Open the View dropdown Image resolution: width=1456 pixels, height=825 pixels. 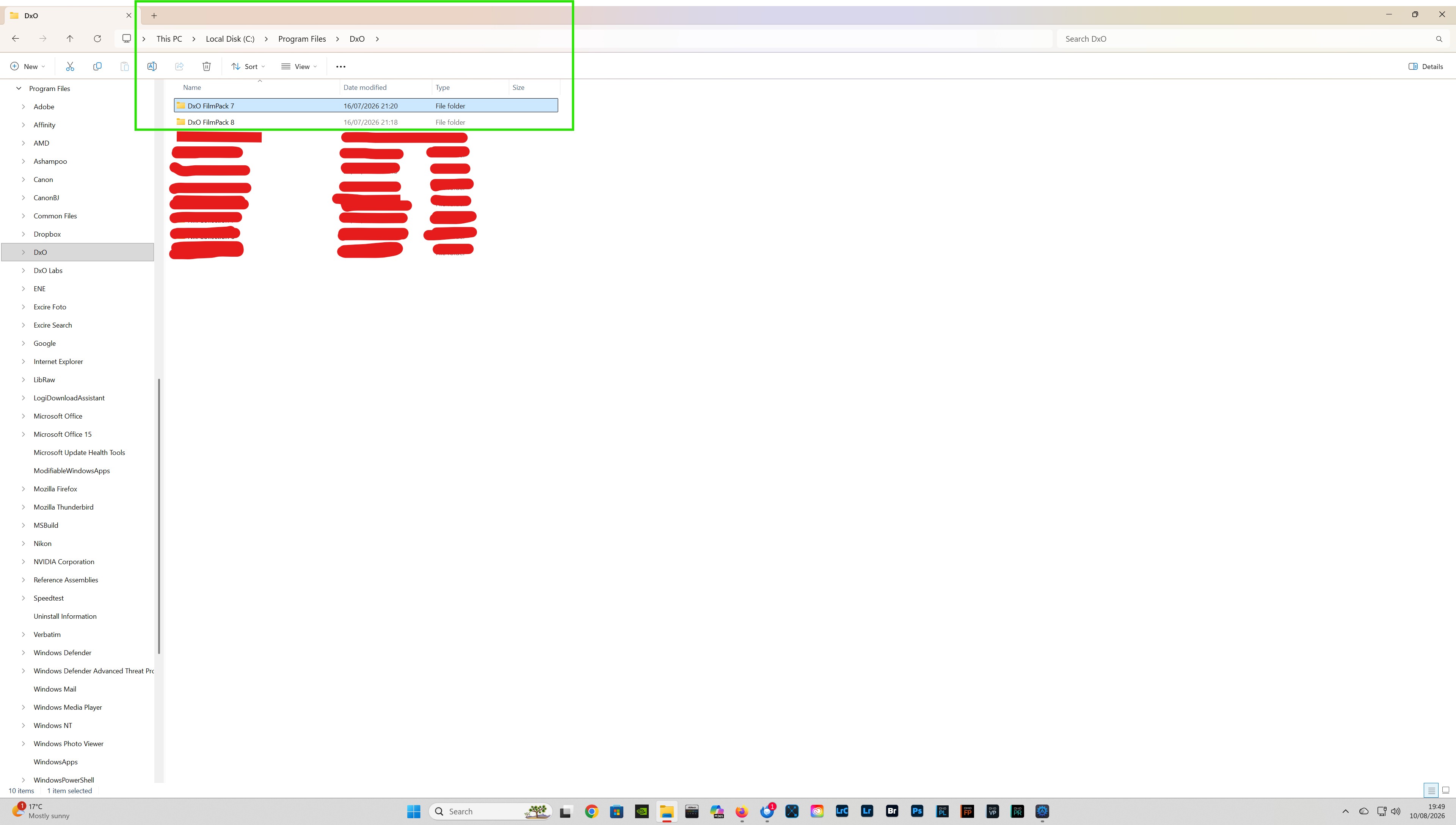(x=299, y=66)
